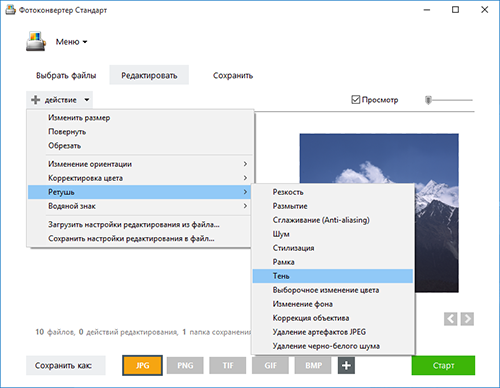
Task: Choose PNG output format
Action: (185, 365)
